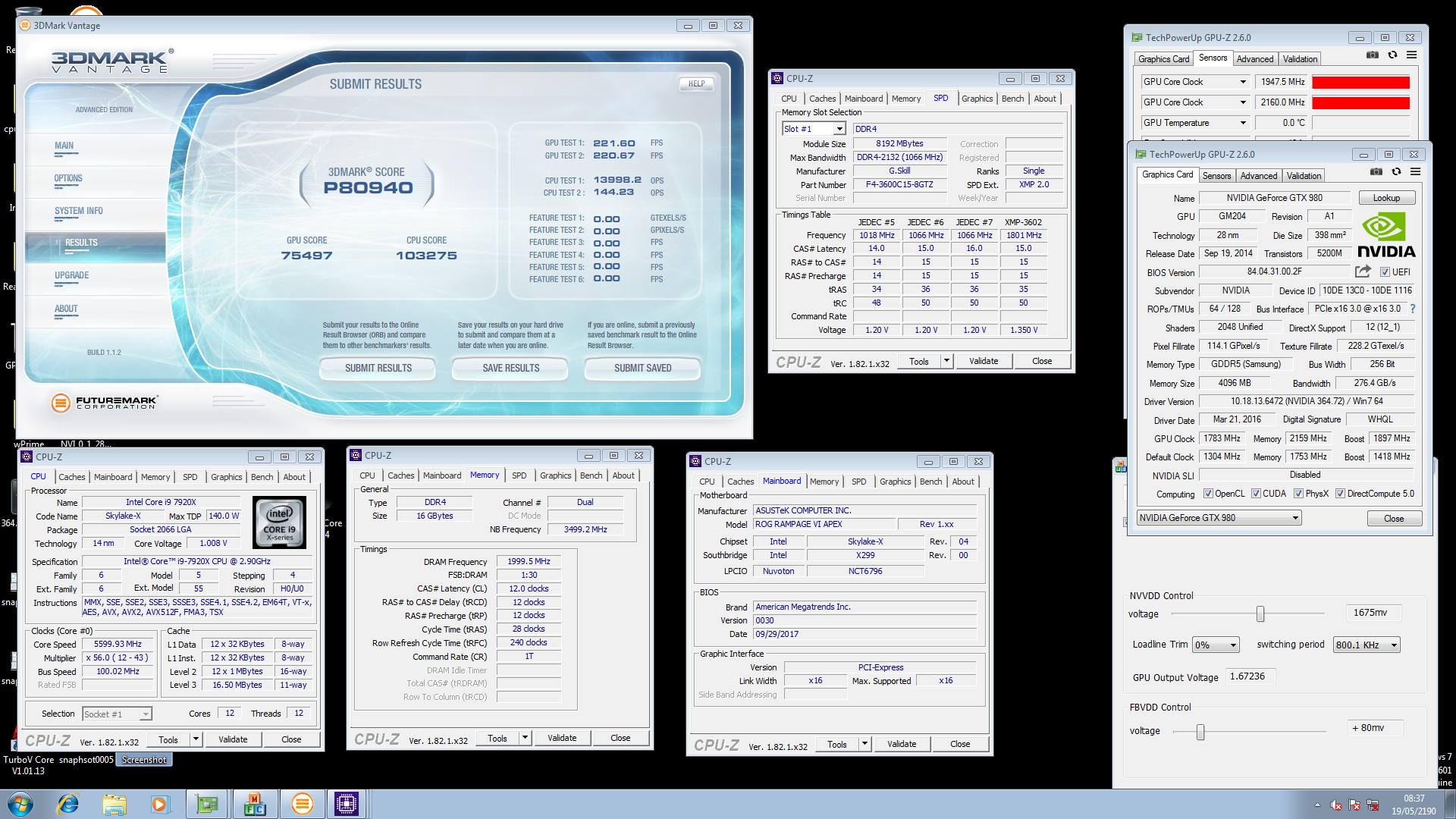Click Save Results button in 3DMark
This screenshot has height=819, width=1456.
click(x=510, y=369)
